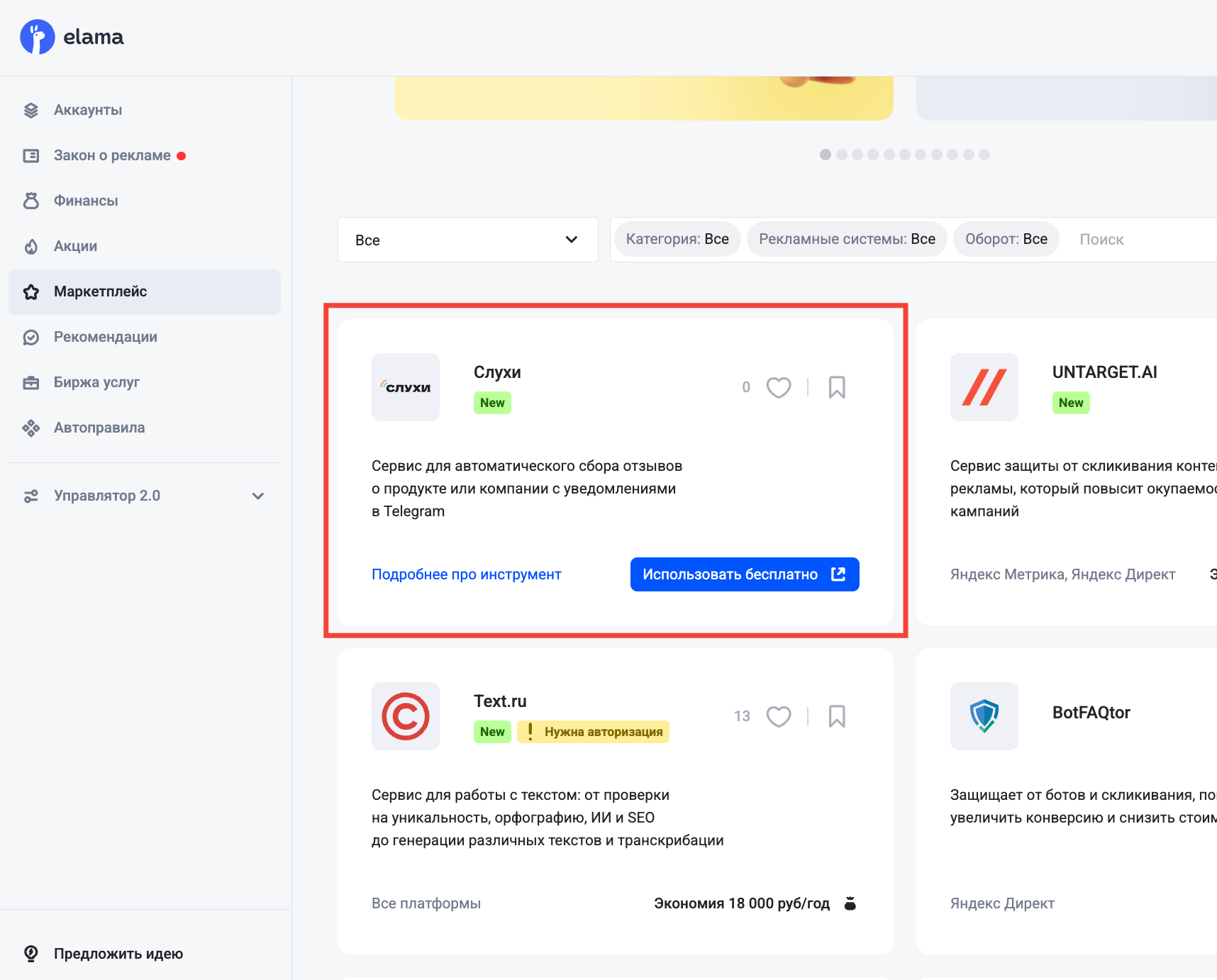Expand the Управлятор 2.0 menu chevron

[x=258, y=496]
